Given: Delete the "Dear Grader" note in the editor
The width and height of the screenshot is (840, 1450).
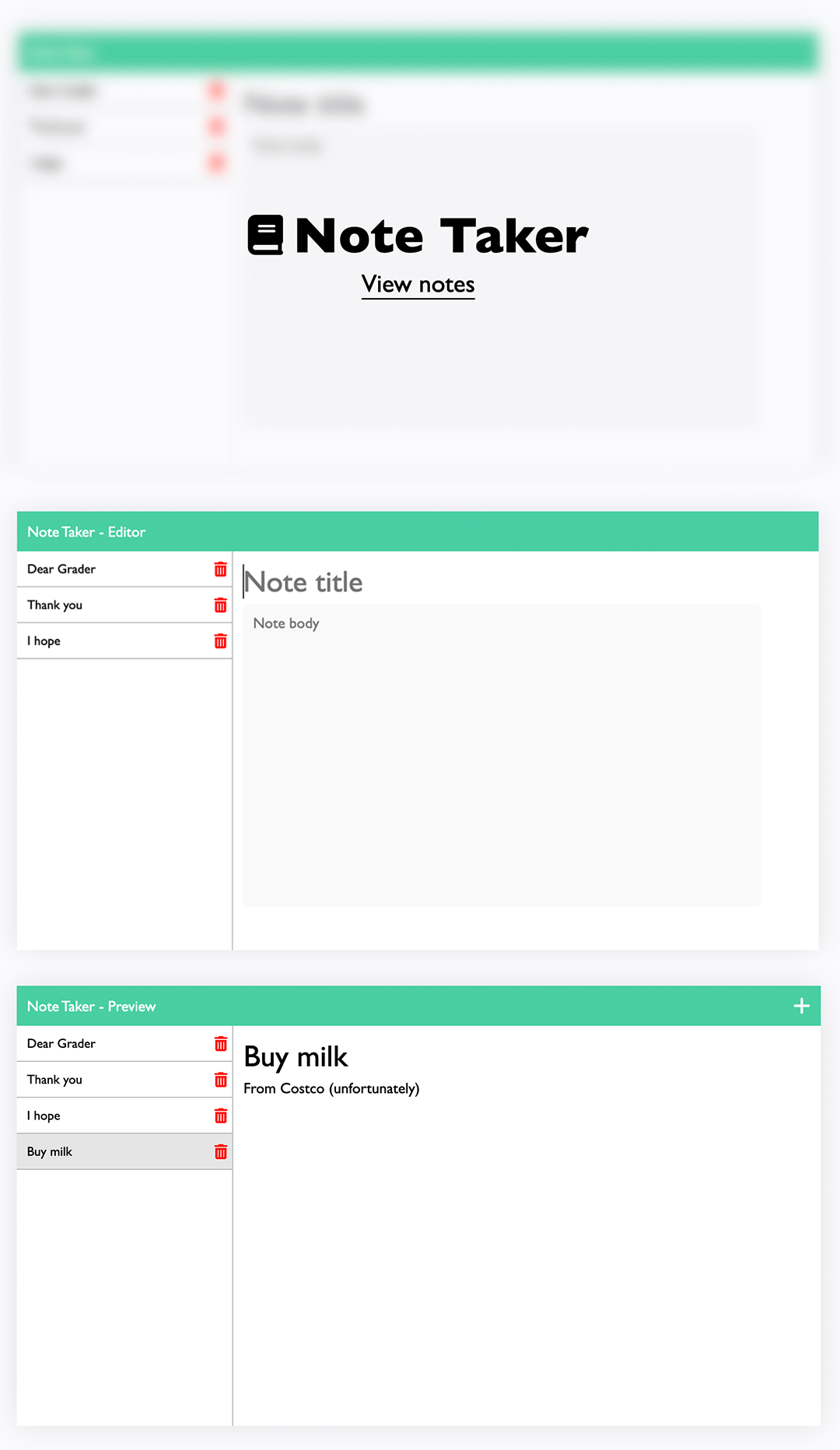Looking at the screenshot, I should pyautogui.click(x=220, y=569).
